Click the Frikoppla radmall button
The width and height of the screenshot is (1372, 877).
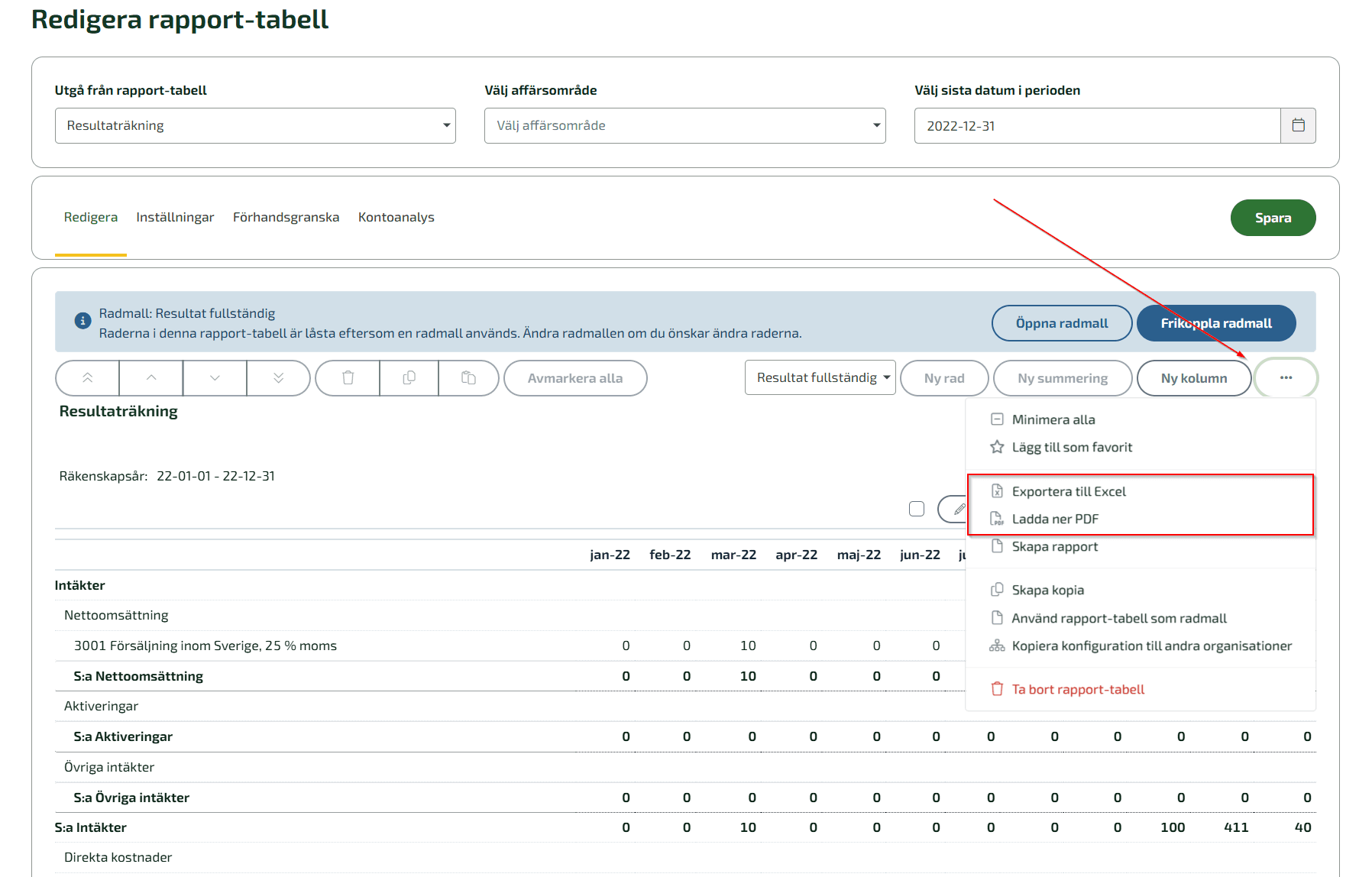[x=1216, y=323]
